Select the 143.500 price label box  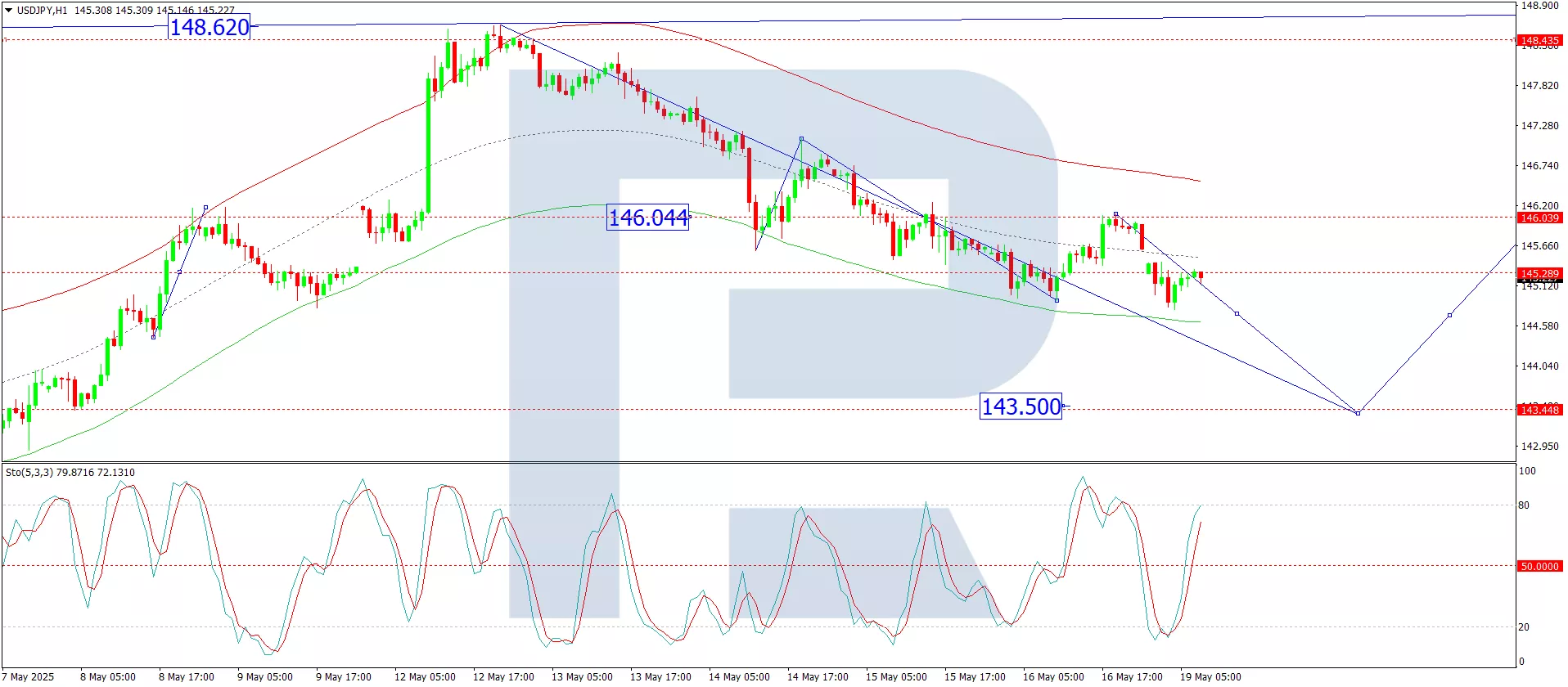point(1021,406)
